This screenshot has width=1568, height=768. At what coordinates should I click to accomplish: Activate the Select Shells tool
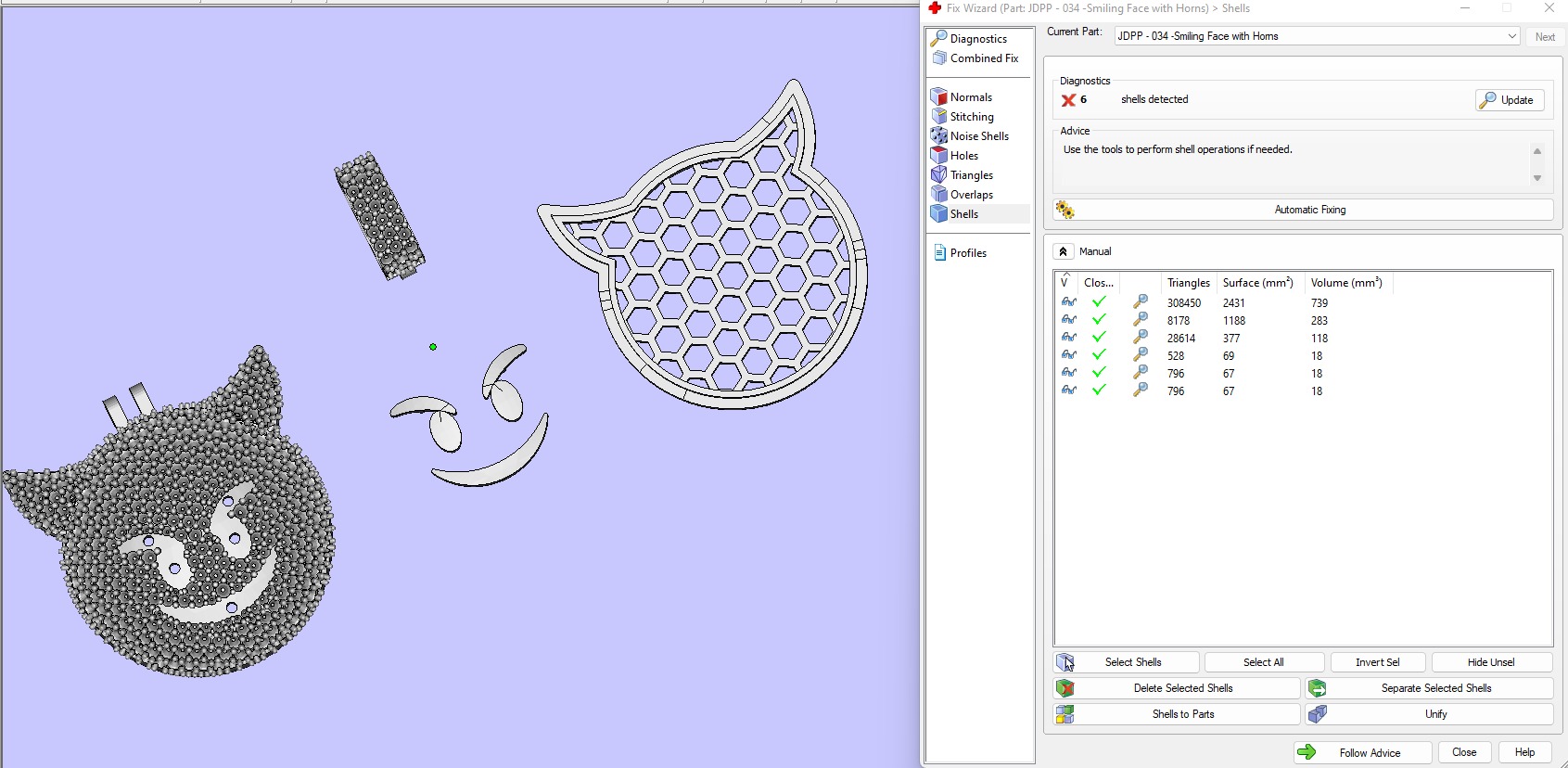[1127, 662]
